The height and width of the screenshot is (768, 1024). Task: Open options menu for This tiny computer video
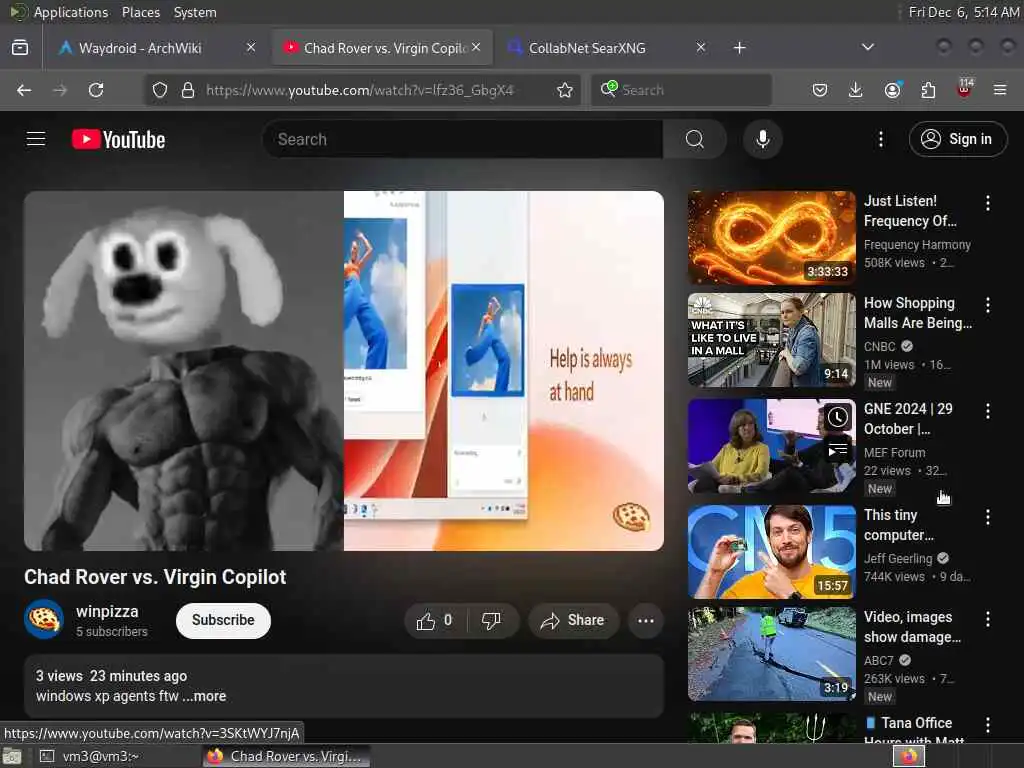click(987, 517)
